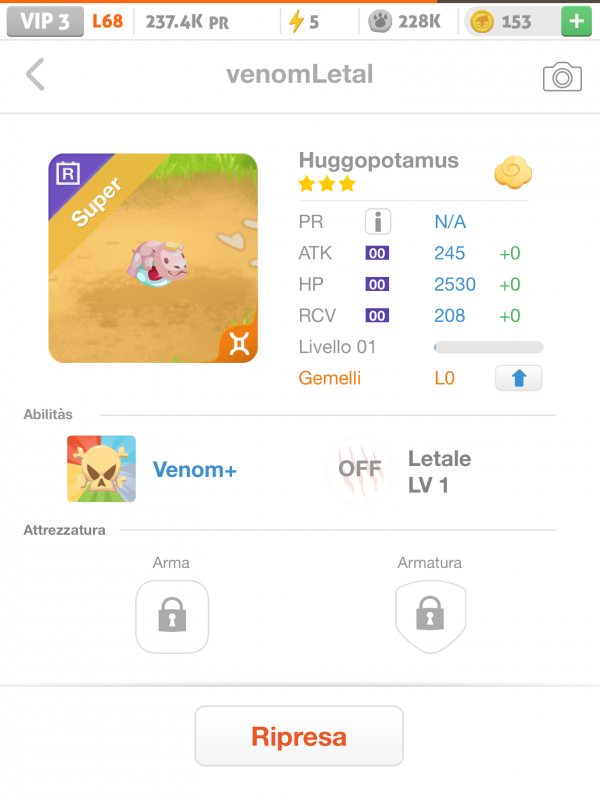Tap the PR info icon
This screenshot has height=800, width=600.
point(377,222)
